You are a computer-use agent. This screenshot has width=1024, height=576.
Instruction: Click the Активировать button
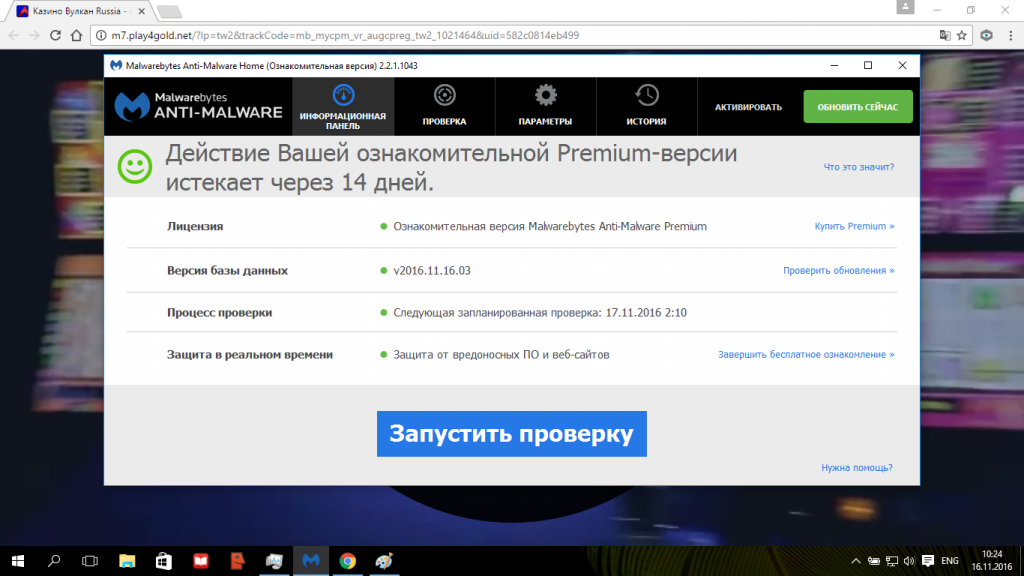[748, 107]
